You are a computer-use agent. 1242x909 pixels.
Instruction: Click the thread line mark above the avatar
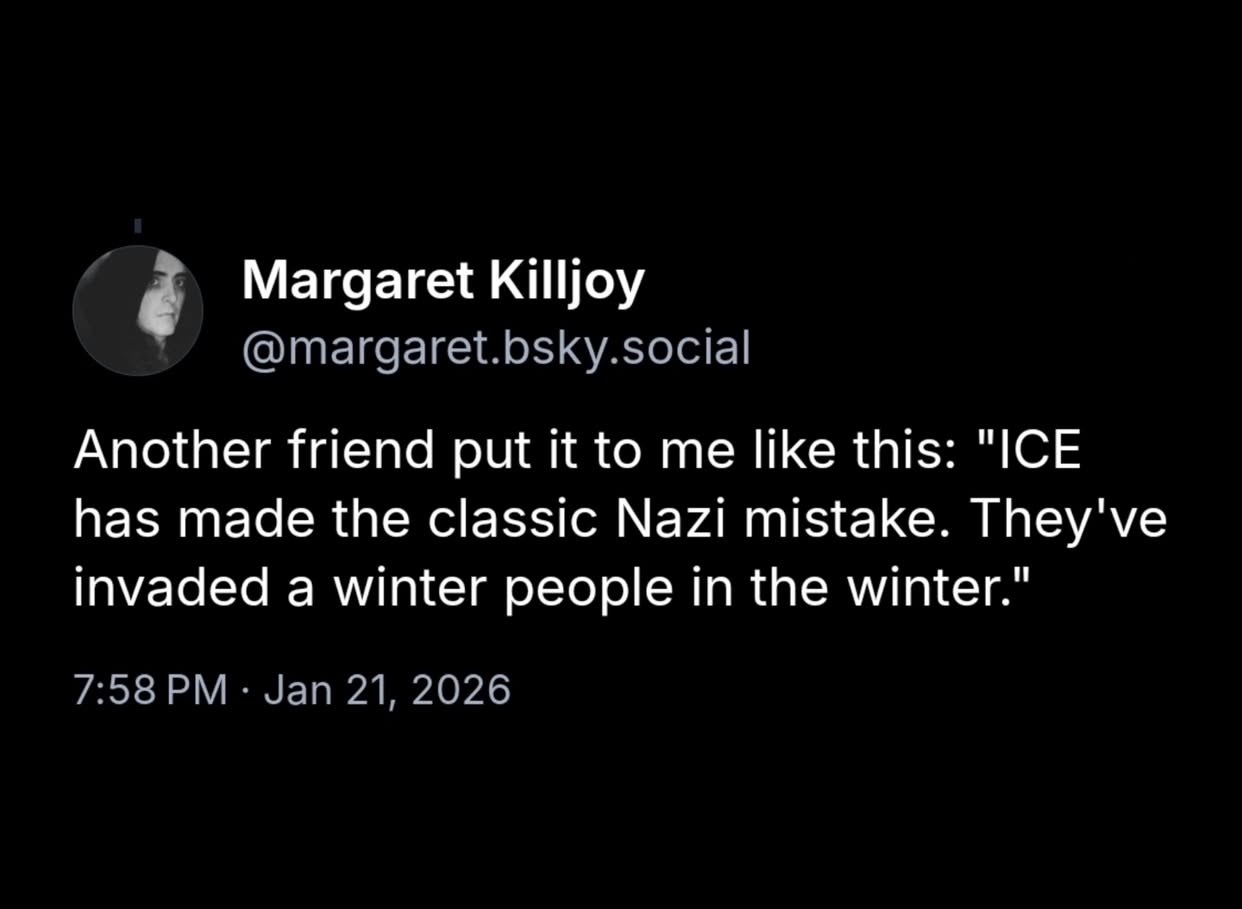[x=138, y=225]
